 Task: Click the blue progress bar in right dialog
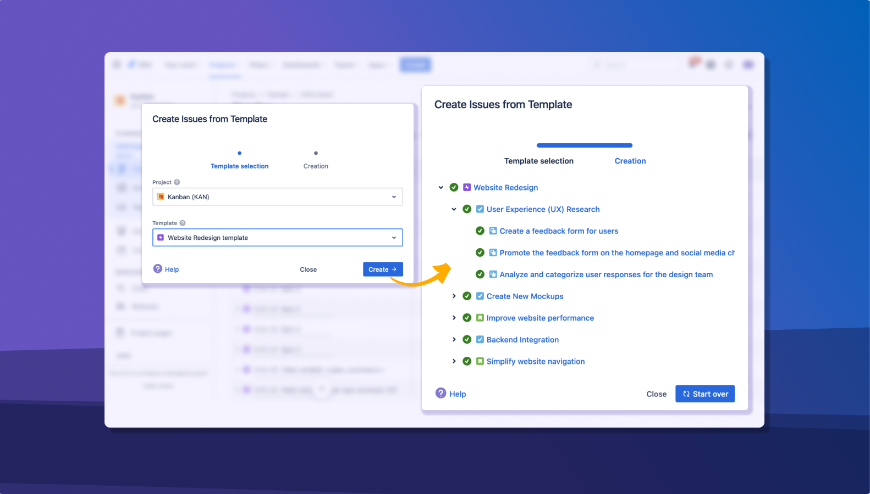(584, 145)
